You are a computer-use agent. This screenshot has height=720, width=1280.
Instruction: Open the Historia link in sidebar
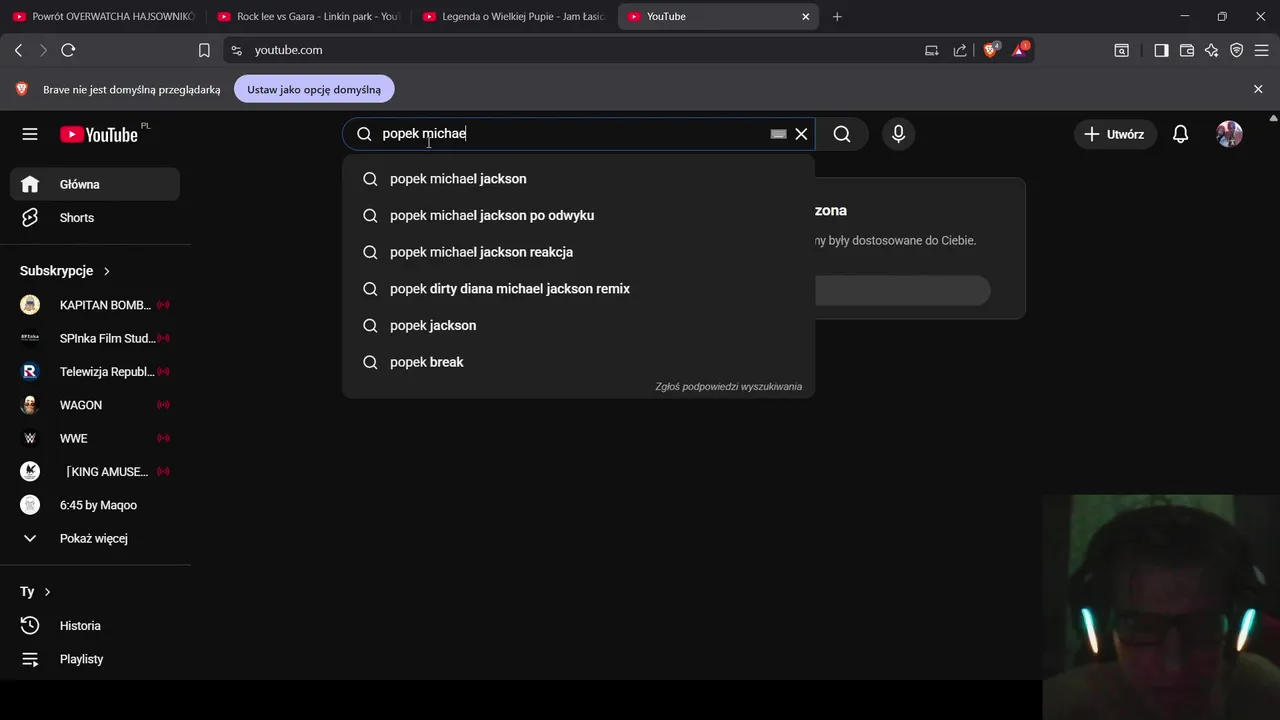coord(80,625)
